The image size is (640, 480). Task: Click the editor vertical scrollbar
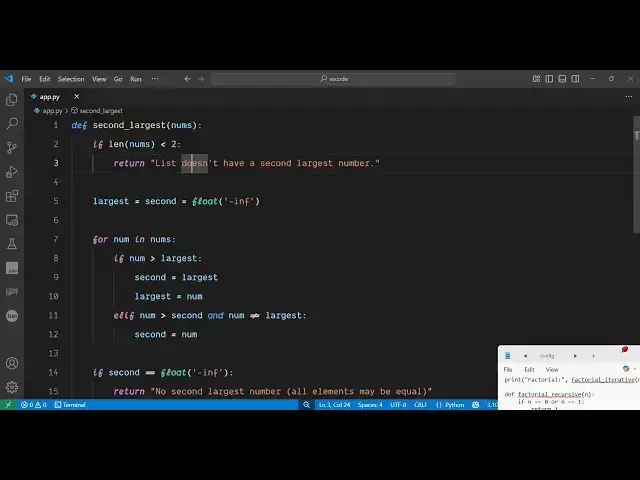(636, 174)
